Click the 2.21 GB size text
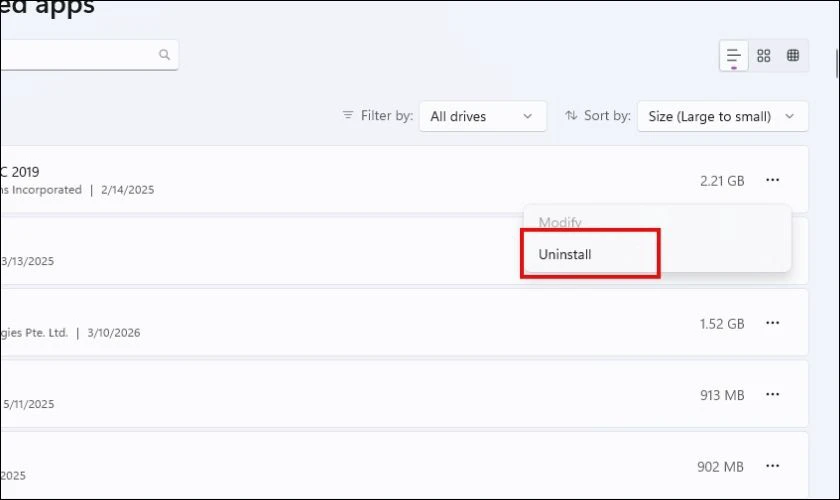This screenshot has width=840, height=500. (x=722, y=181)
